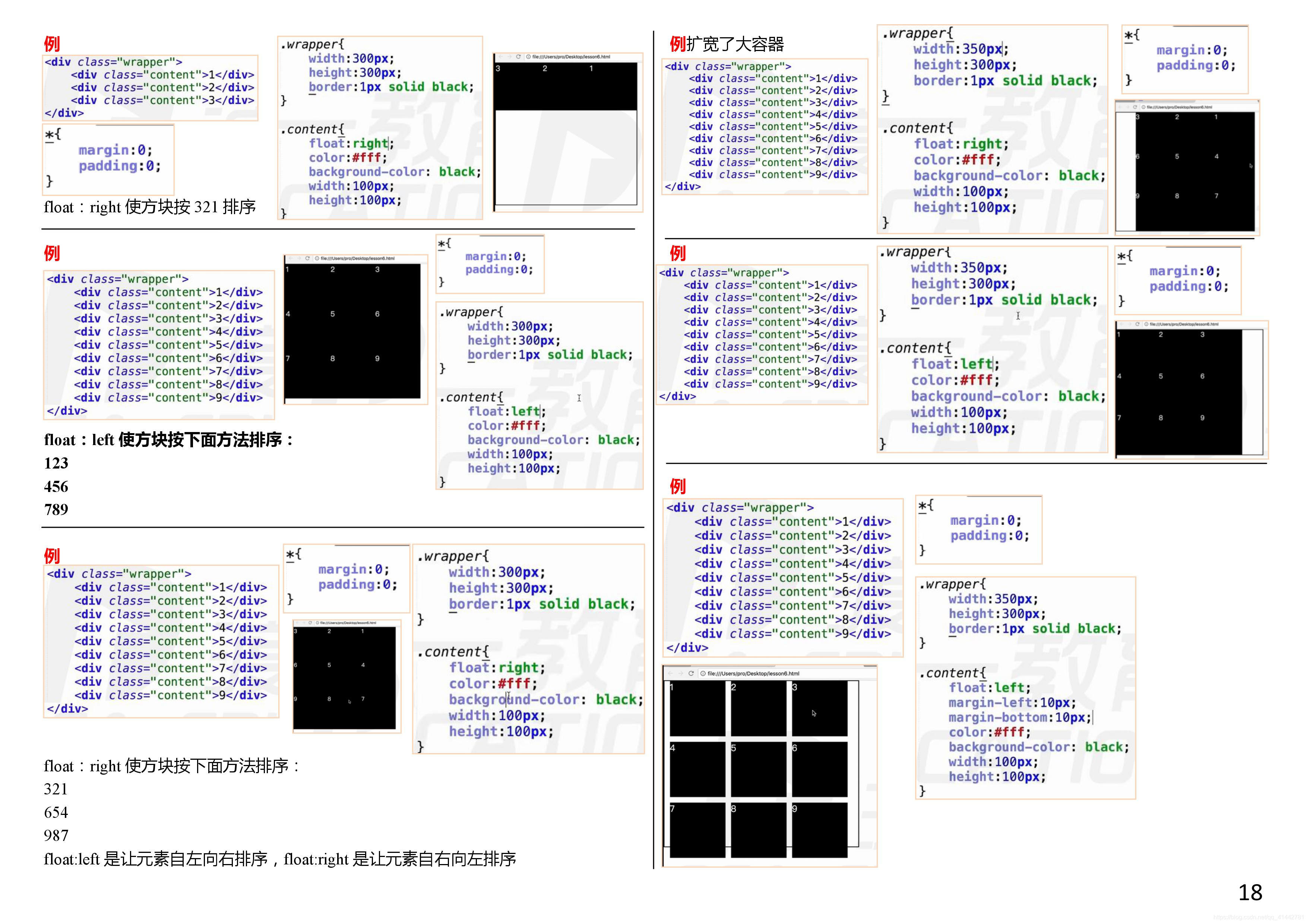Click reload in the single-row 3 2 1 browser
Screen dimensions: 1307x924
coord(519,57)
